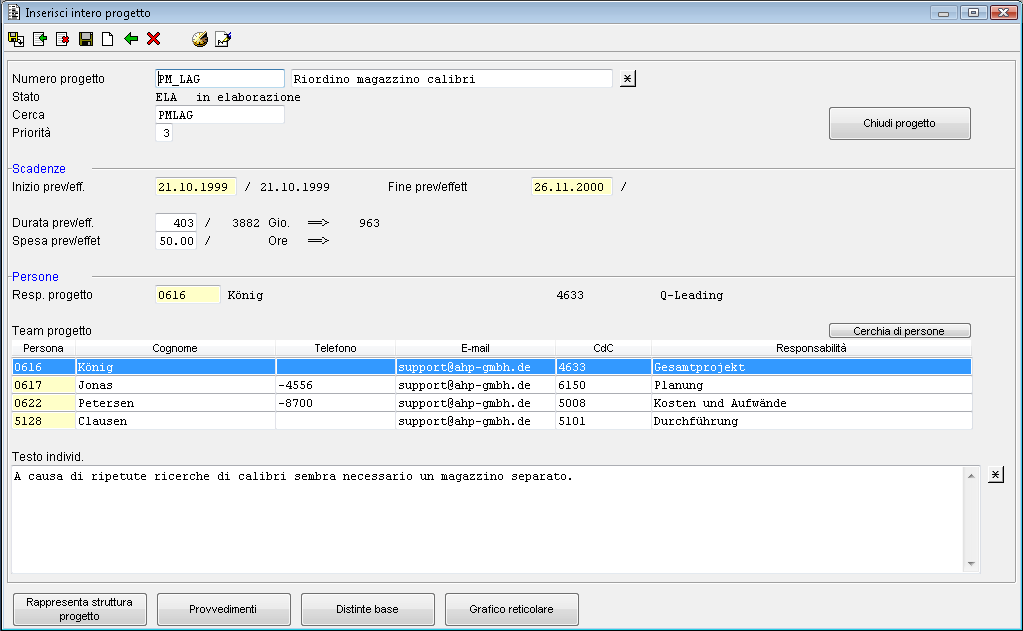The image size is (1023, 631).
Task: Select persona cell 0622 in the team table
Action: pos(44,403)
